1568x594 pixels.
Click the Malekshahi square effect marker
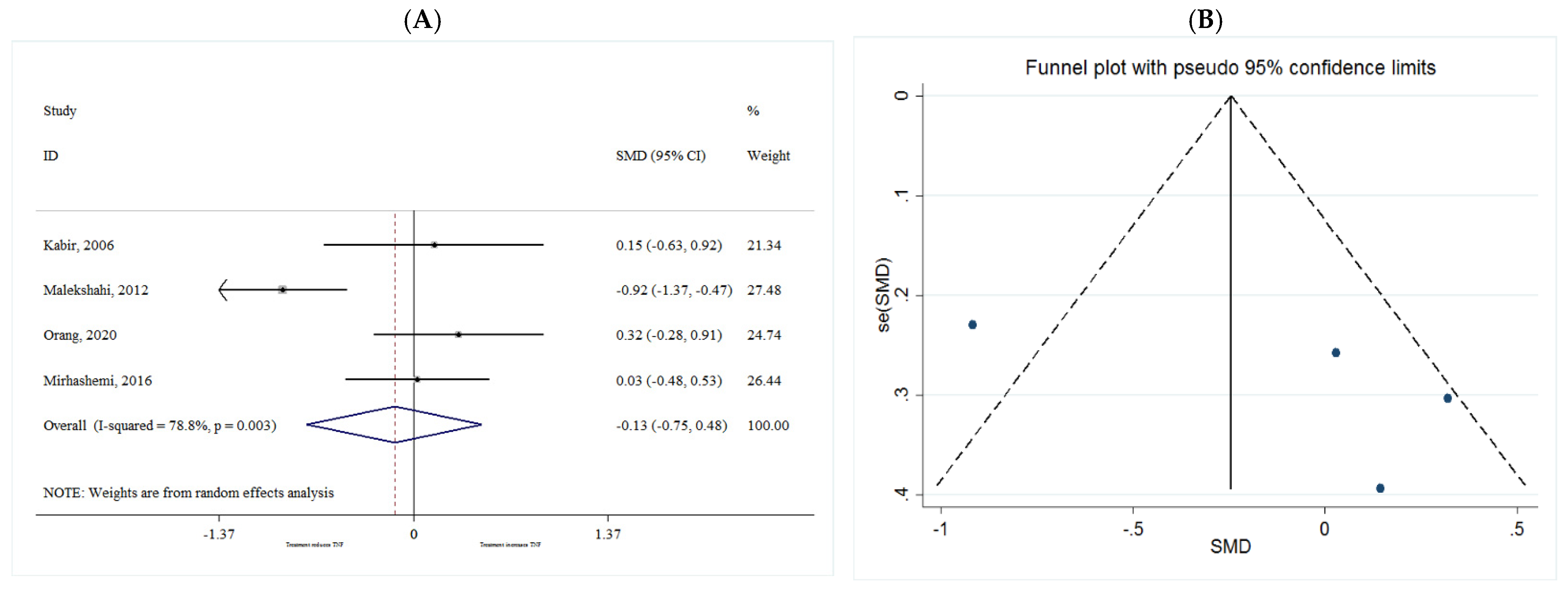coord(283,290)
